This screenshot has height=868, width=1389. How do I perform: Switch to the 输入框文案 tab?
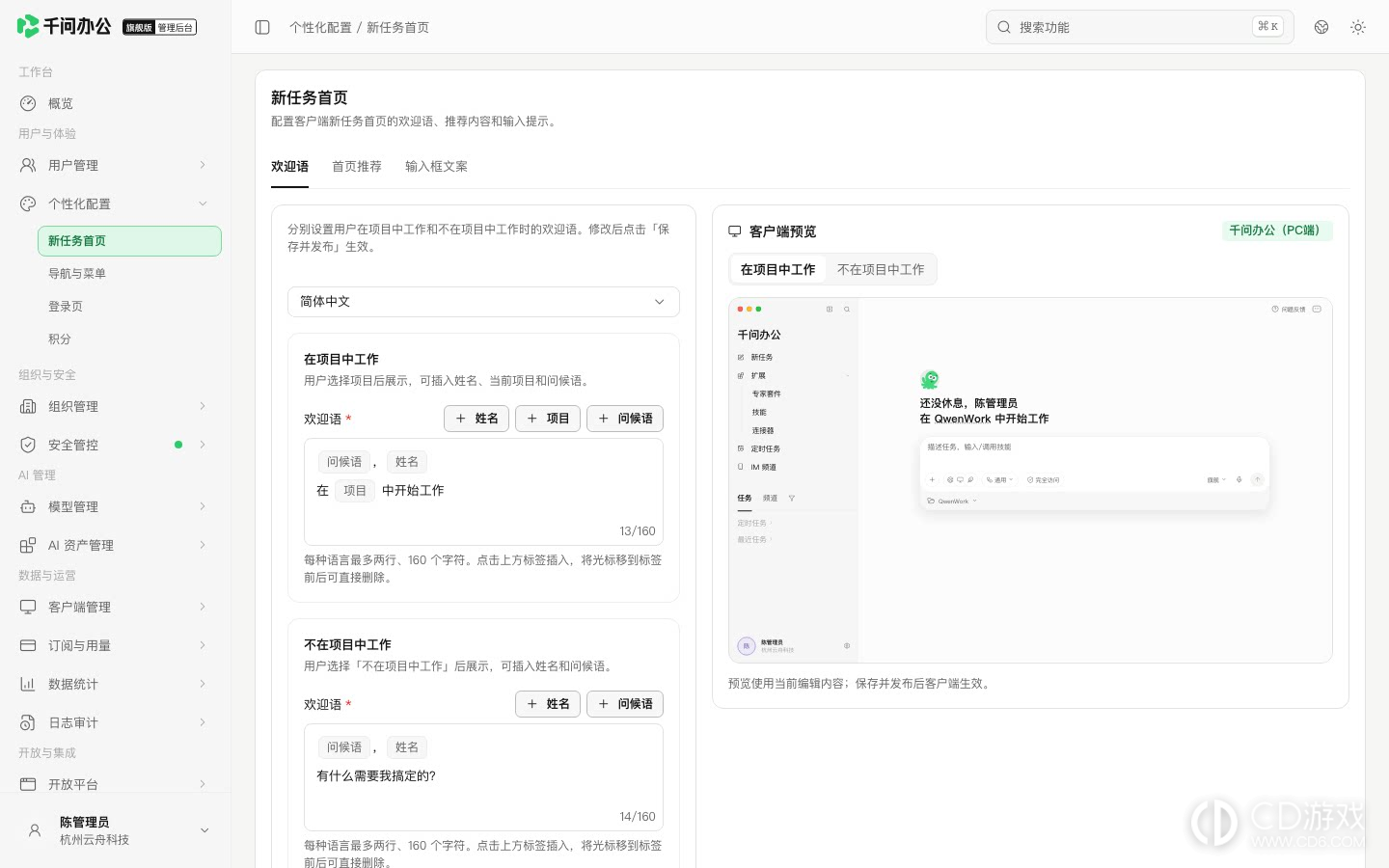pos(436,167)
